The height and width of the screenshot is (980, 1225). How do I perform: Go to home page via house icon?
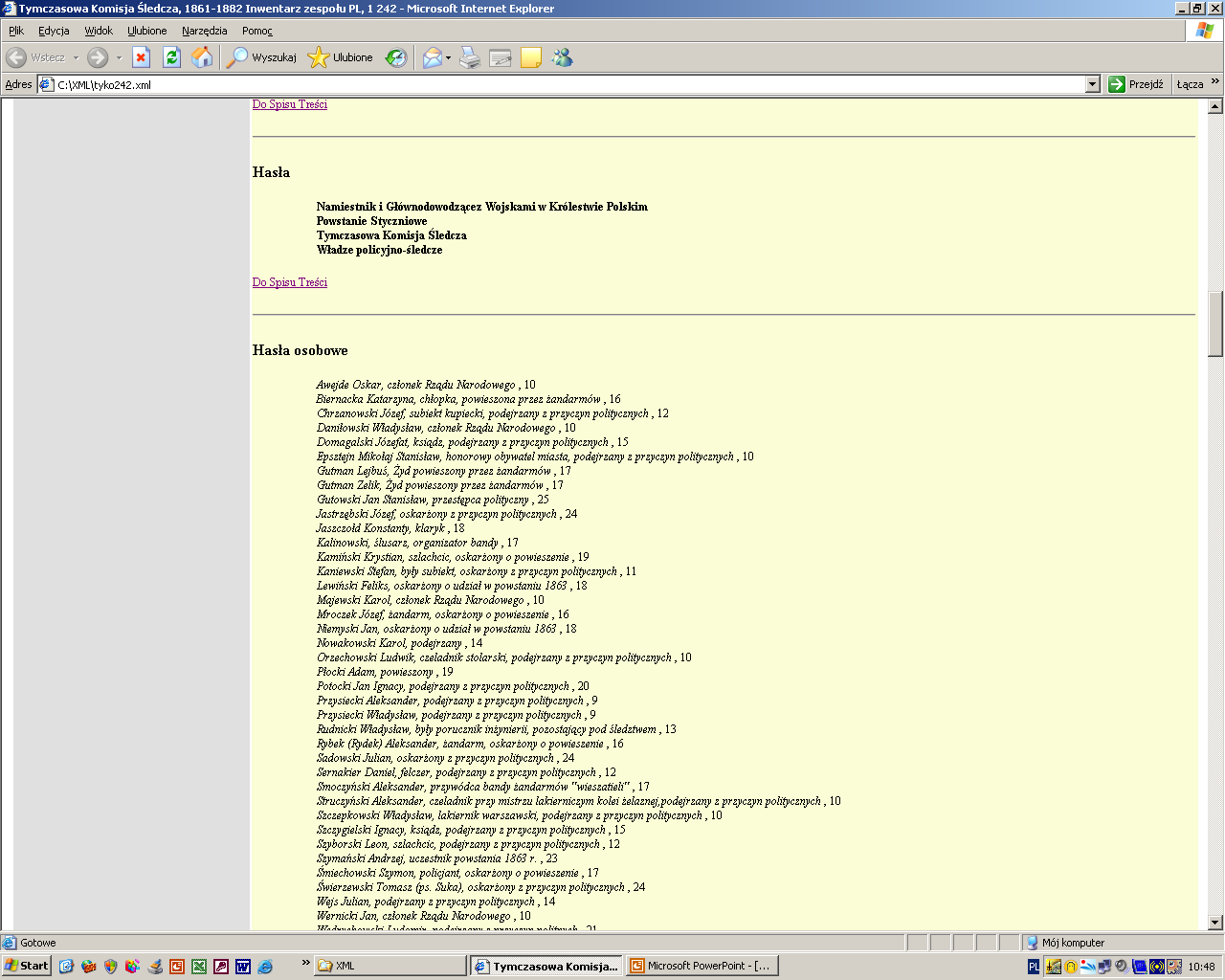click(202, 57)
